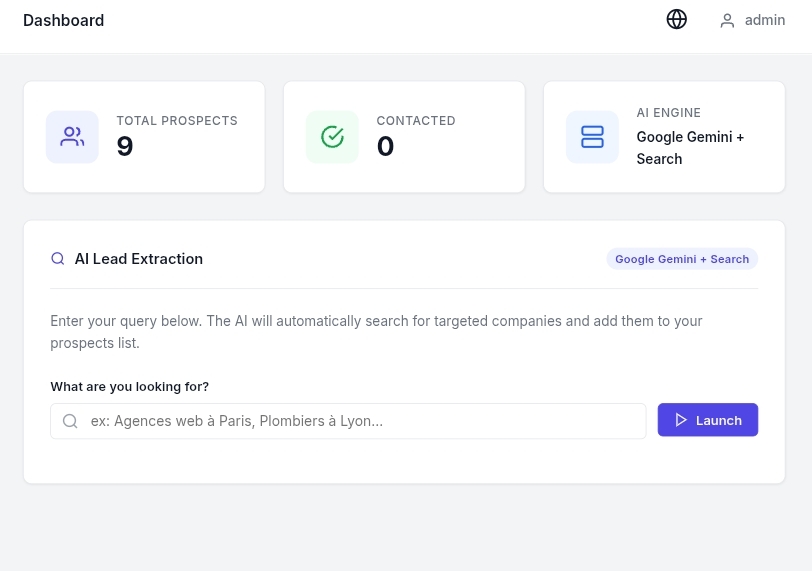Click the admin user profile icon
812x571 pixels.
727,21
